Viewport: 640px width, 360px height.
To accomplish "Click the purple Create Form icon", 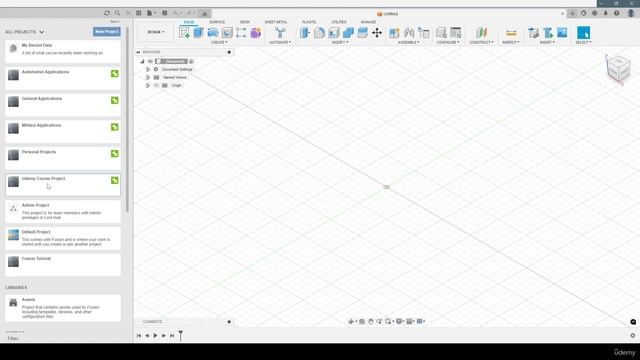I will pos(256,33).
